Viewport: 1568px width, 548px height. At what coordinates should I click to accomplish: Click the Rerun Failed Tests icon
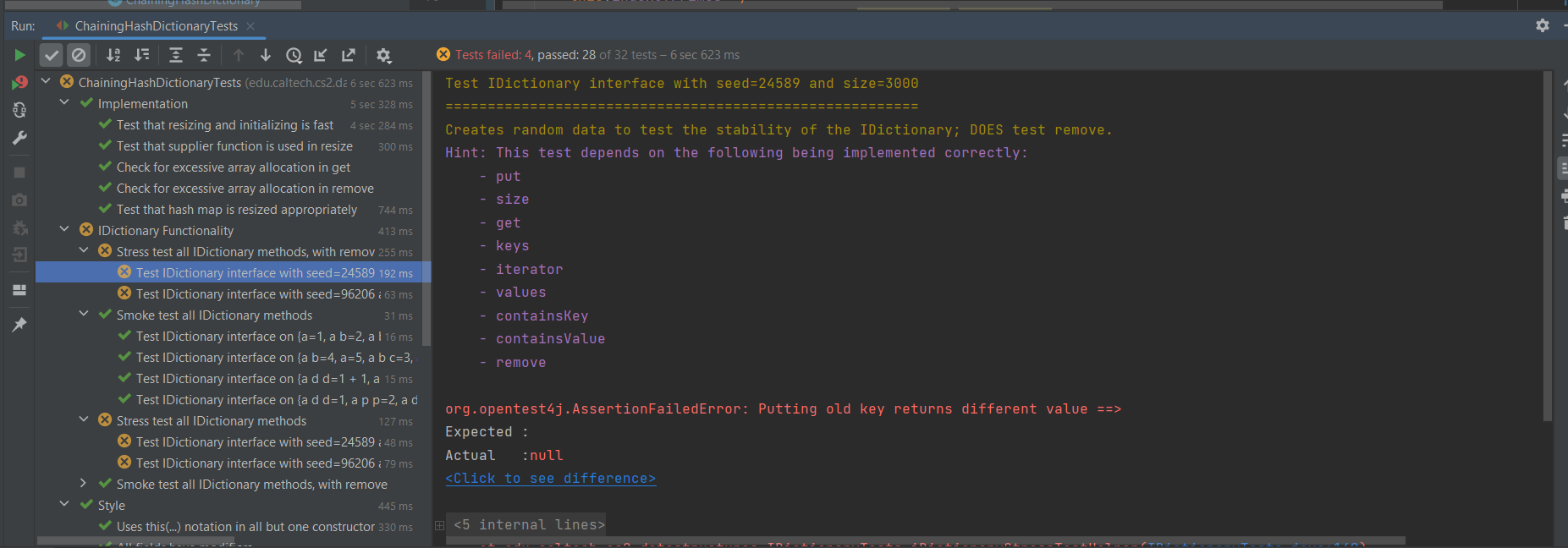coord(19,83)
